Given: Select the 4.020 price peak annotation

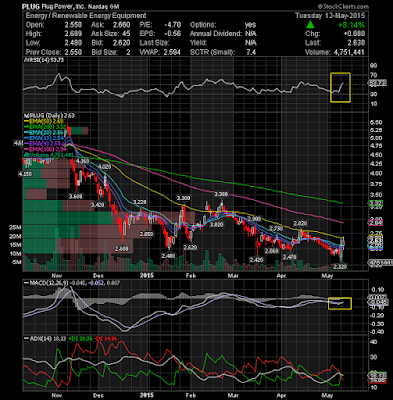Looking at the screenshot, I should tap(104, 167).
